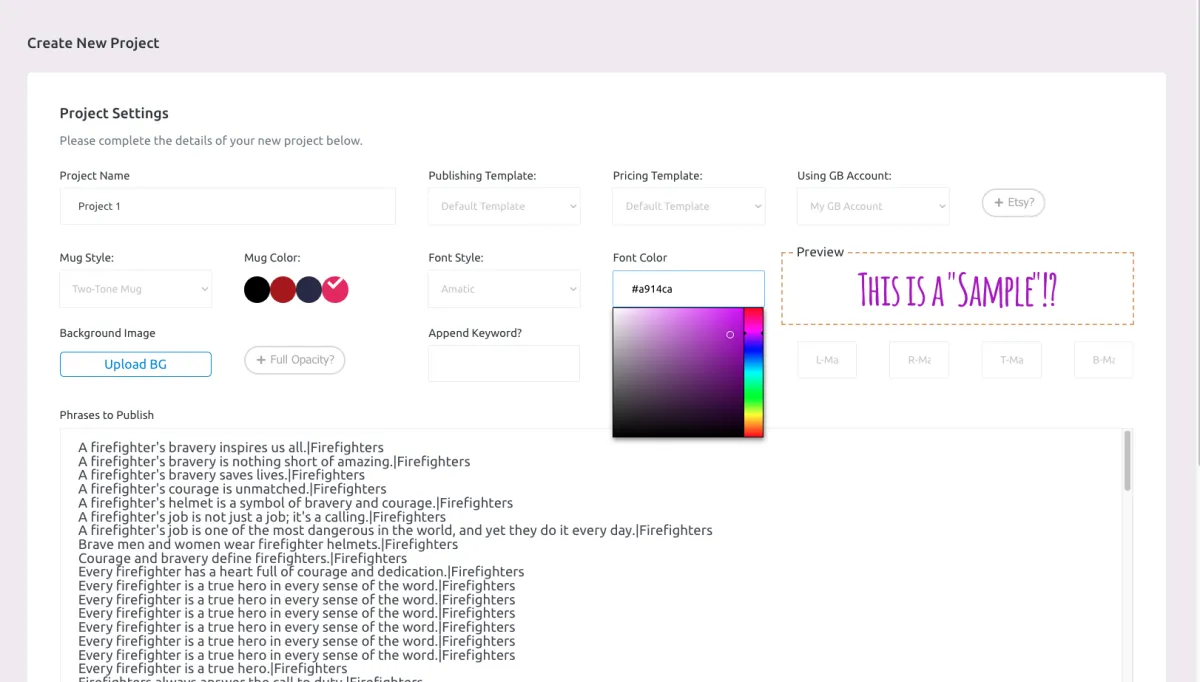Toggle the Full Opacity? option
The height and width of the screenshot is (682, 1200).
click(x=295, y=360)
